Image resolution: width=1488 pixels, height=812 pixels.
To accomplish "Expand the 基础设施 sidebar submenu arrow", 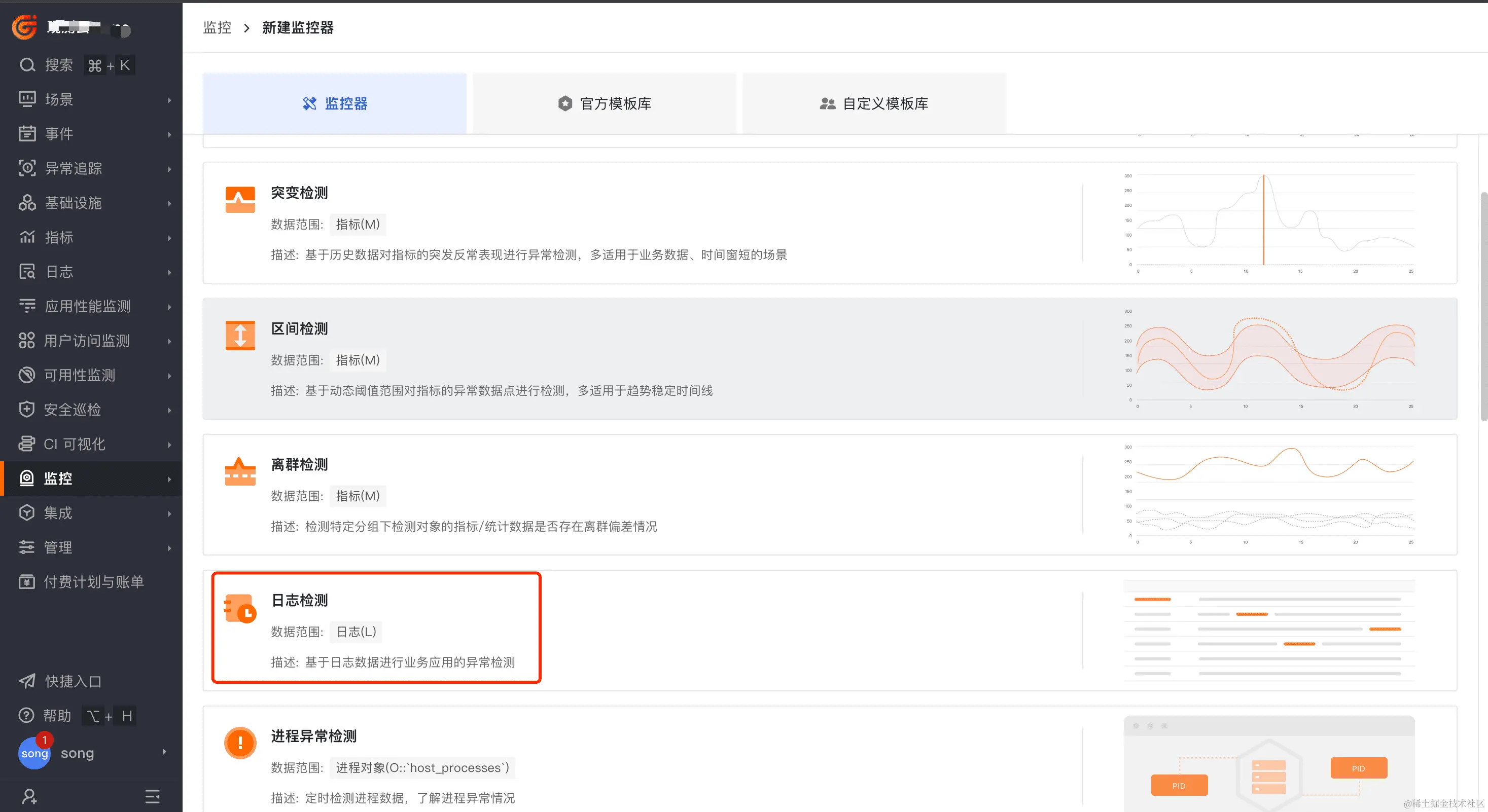I will tap(169, 203).
